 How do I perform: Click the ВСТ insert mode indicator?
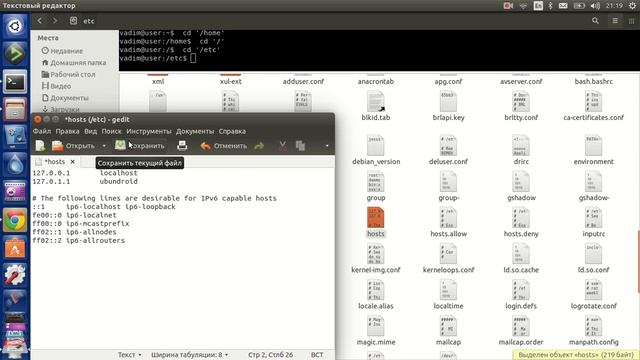click(317, 355)
